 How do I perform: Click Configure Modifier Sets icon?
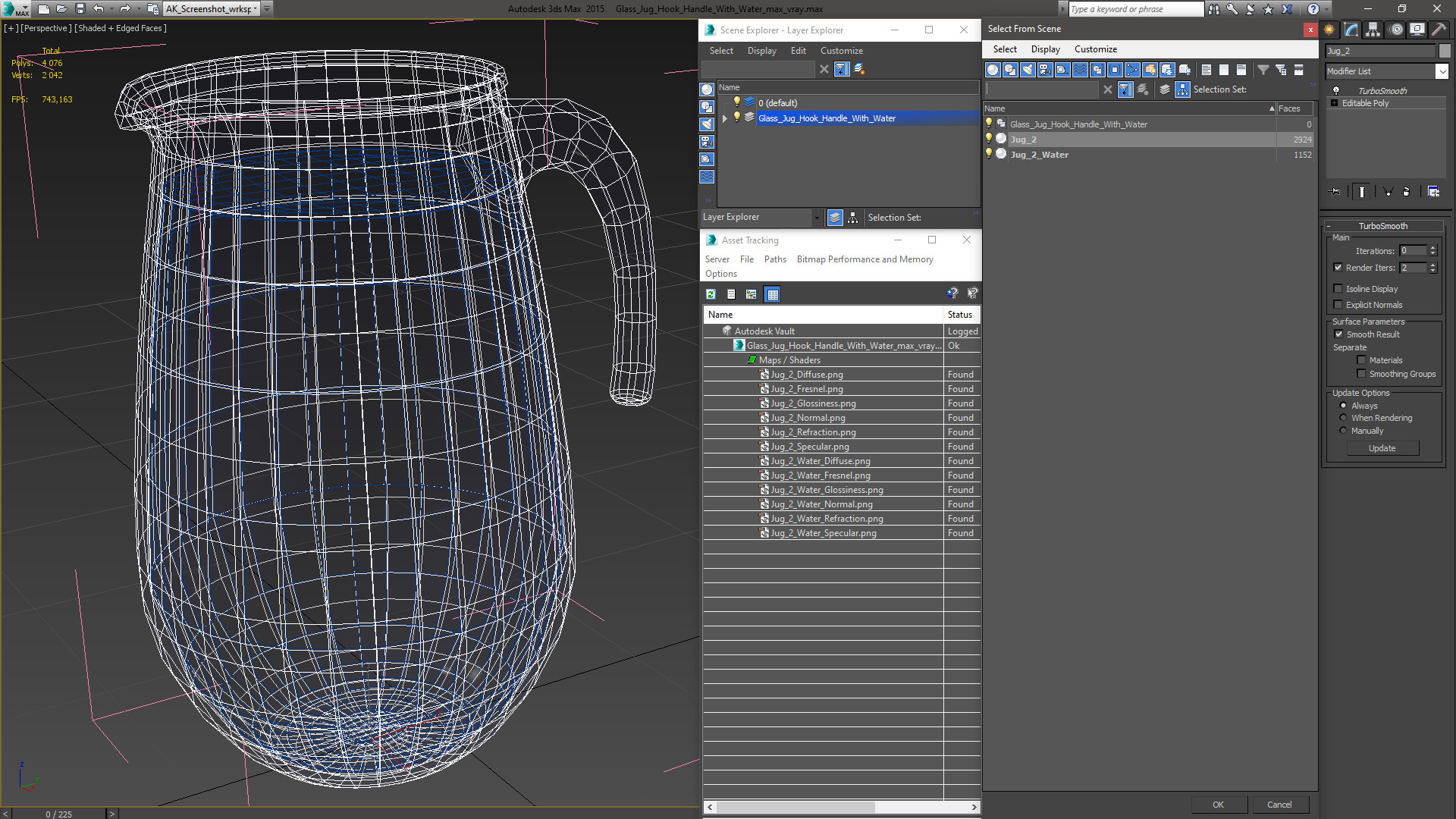1433,192
